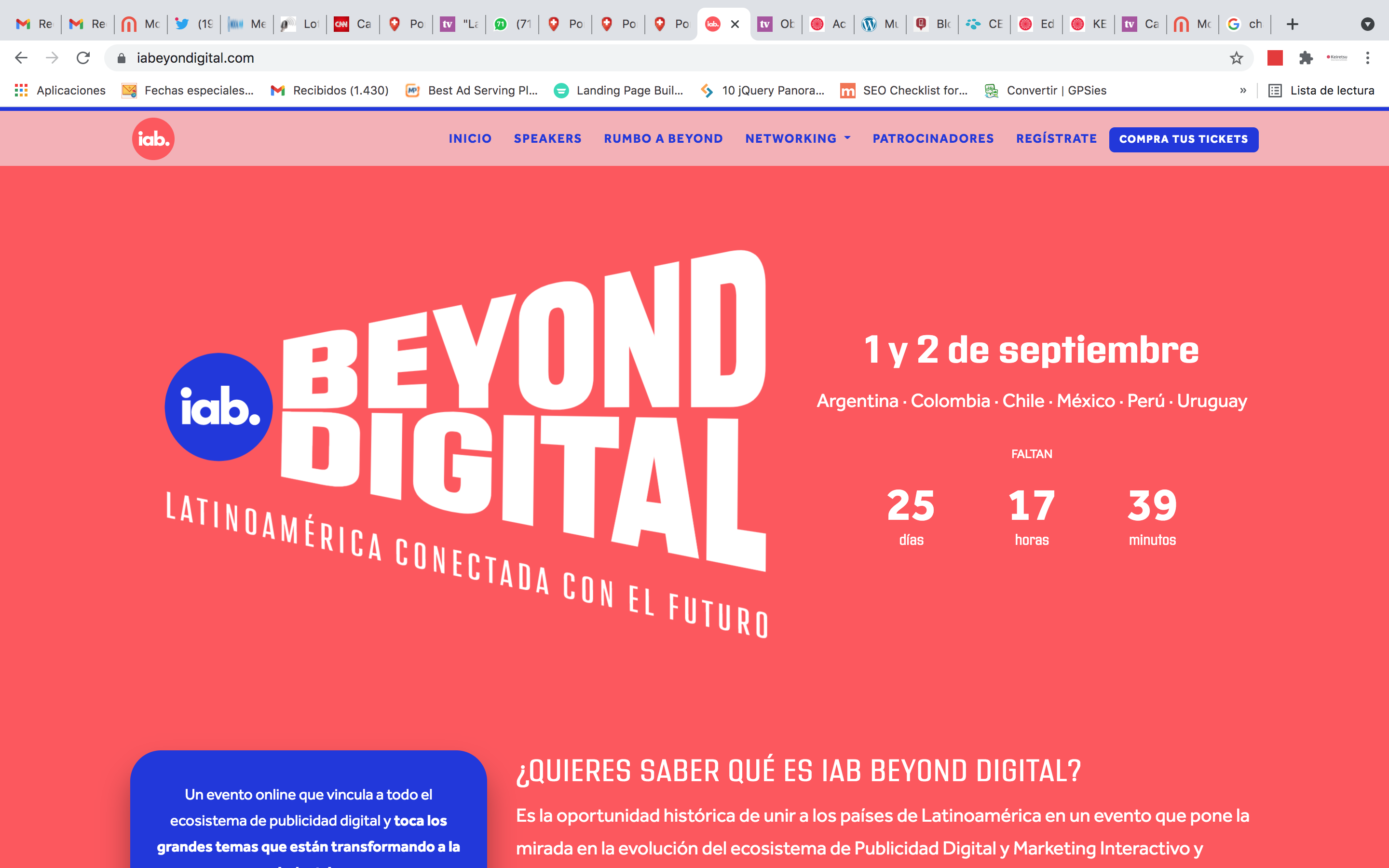Click the iab logo in site header
Image resolution: width=1389 pixels, height=868 pixels.
pos(153,139)
